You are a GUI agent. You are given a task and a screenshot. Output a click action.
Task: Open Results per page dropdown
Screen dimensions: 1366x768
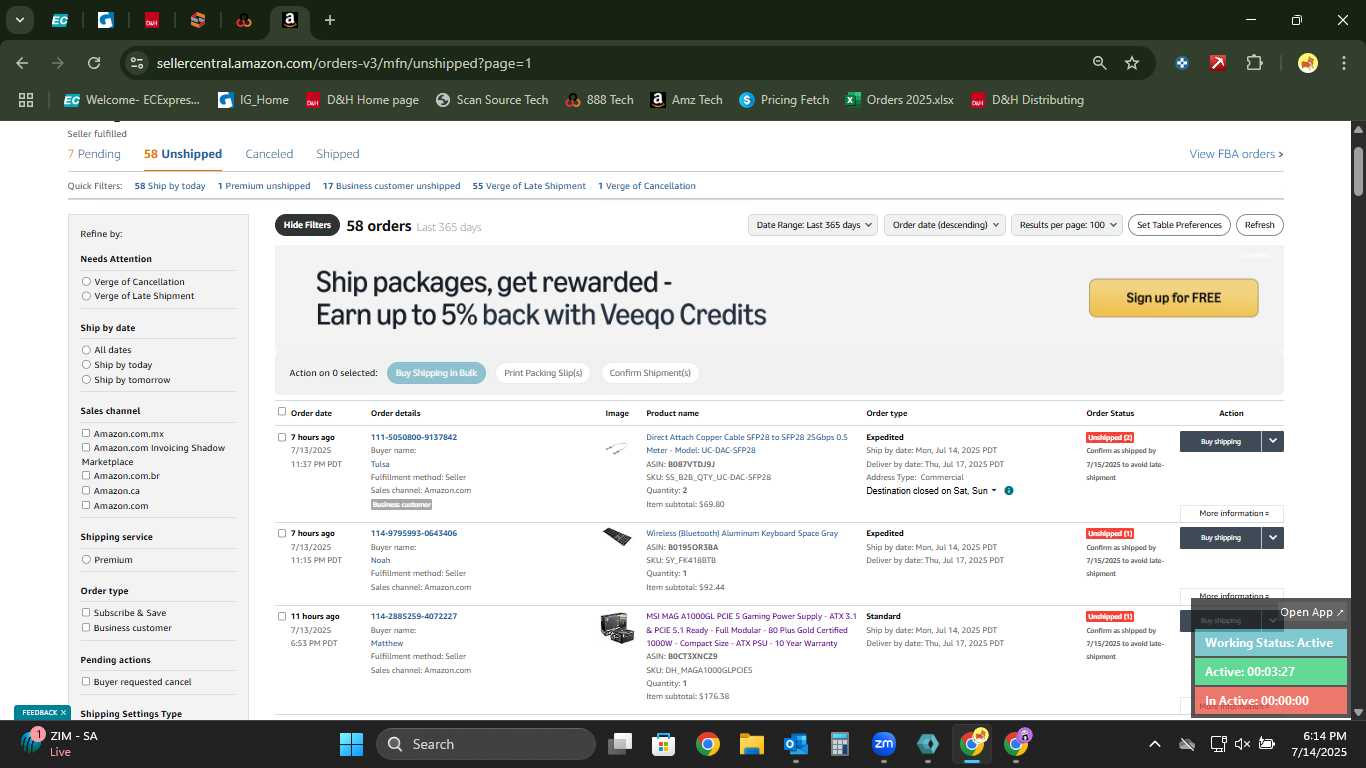click(x=1067, y=225)
